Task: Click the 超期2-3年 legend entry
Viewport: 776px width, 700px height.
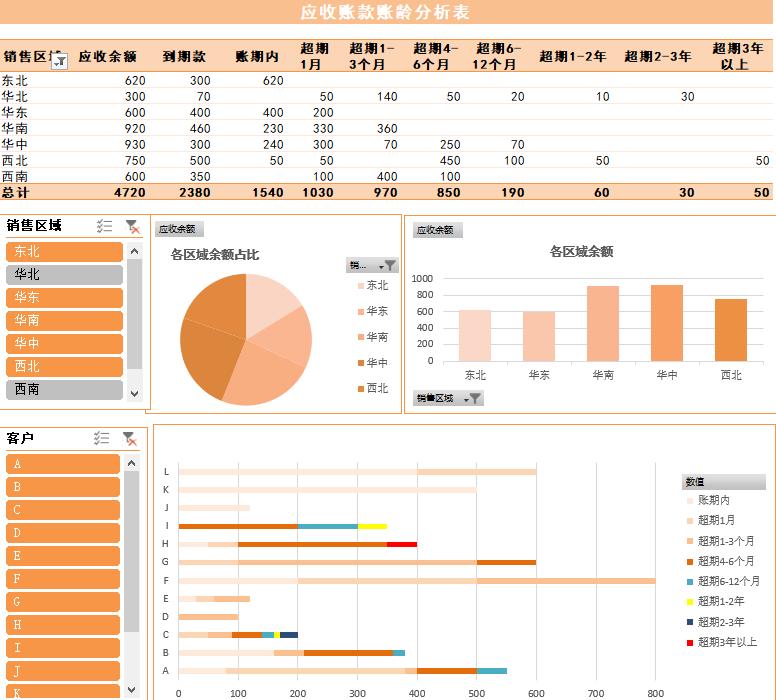Action: (x=716, y=622)
